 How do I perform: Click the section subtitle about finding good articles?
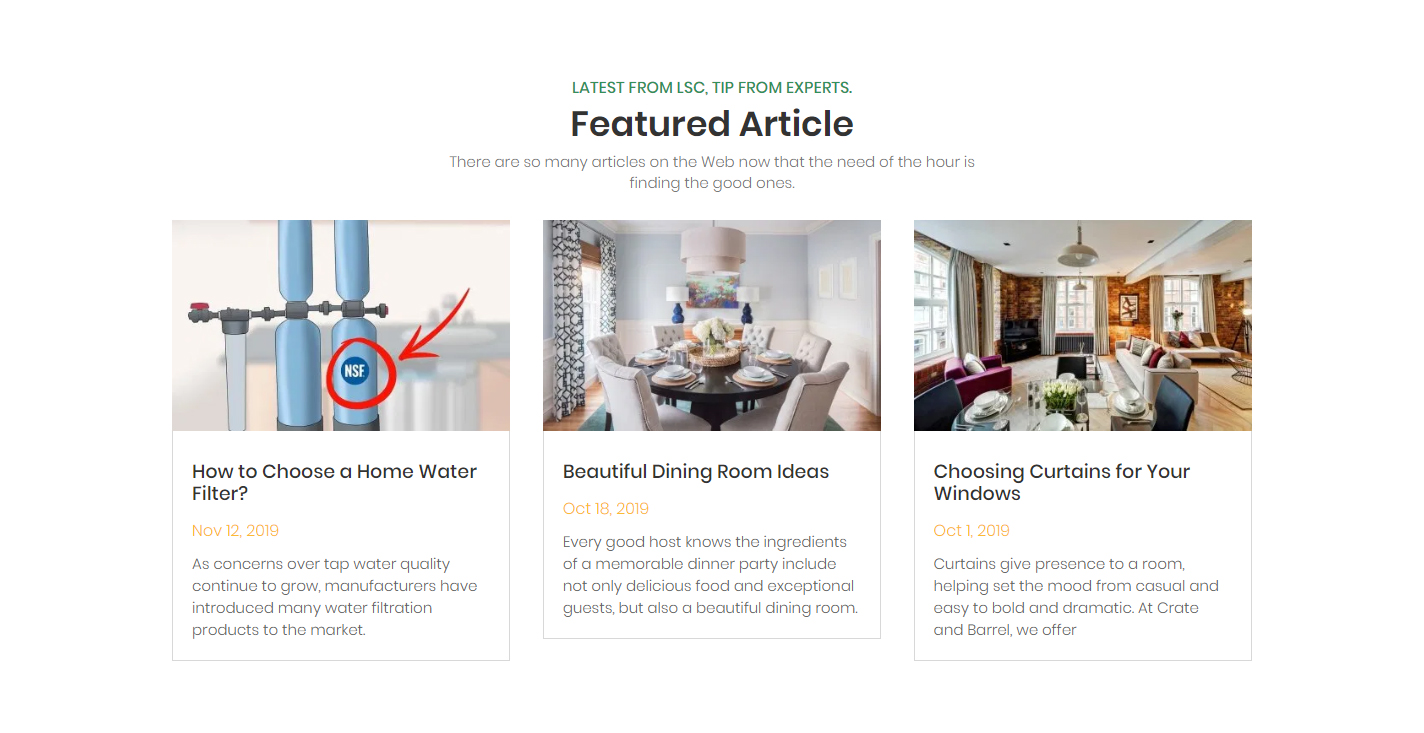point(712,172)
